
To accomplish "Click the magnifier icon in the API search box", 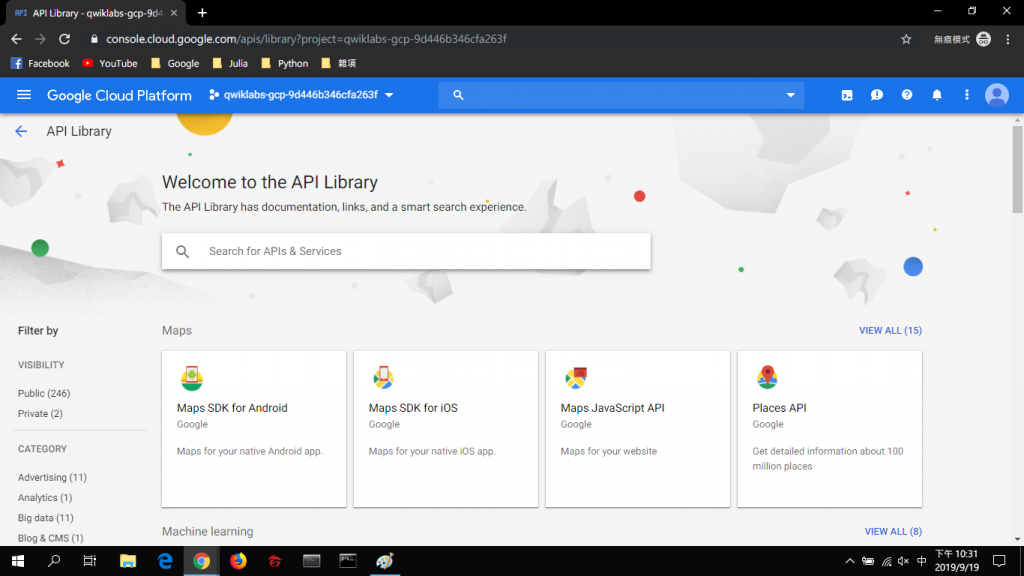I will [x=182, y=251].
